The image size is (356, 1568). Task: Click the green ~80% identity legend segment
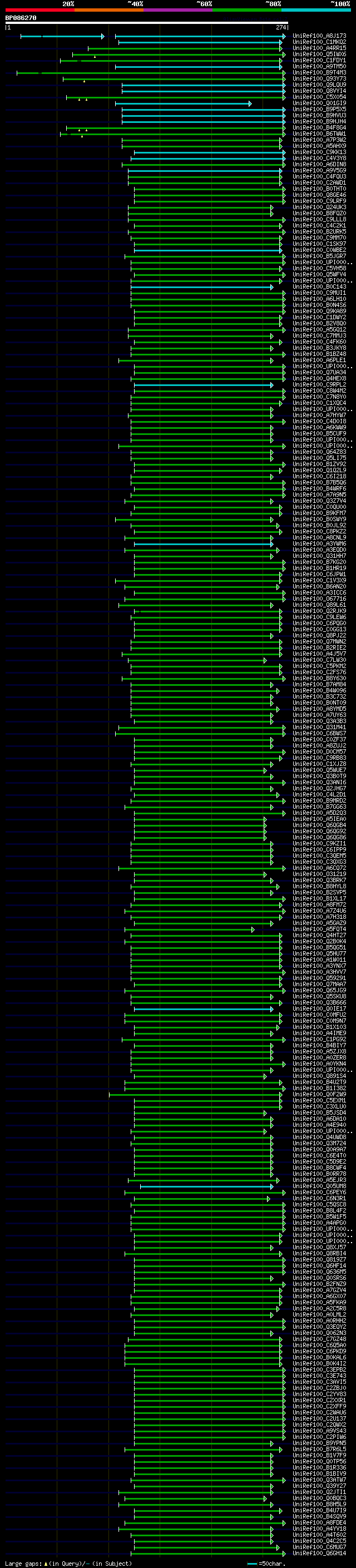pyautogui.click(x=247, y=10)
